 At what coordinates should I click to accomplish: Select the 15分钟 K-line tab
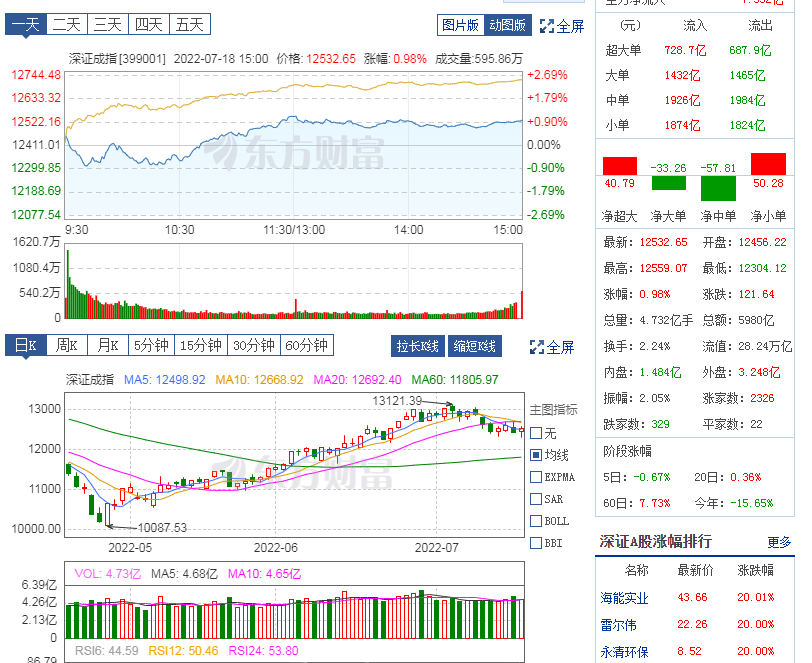(x=201, y=345)
